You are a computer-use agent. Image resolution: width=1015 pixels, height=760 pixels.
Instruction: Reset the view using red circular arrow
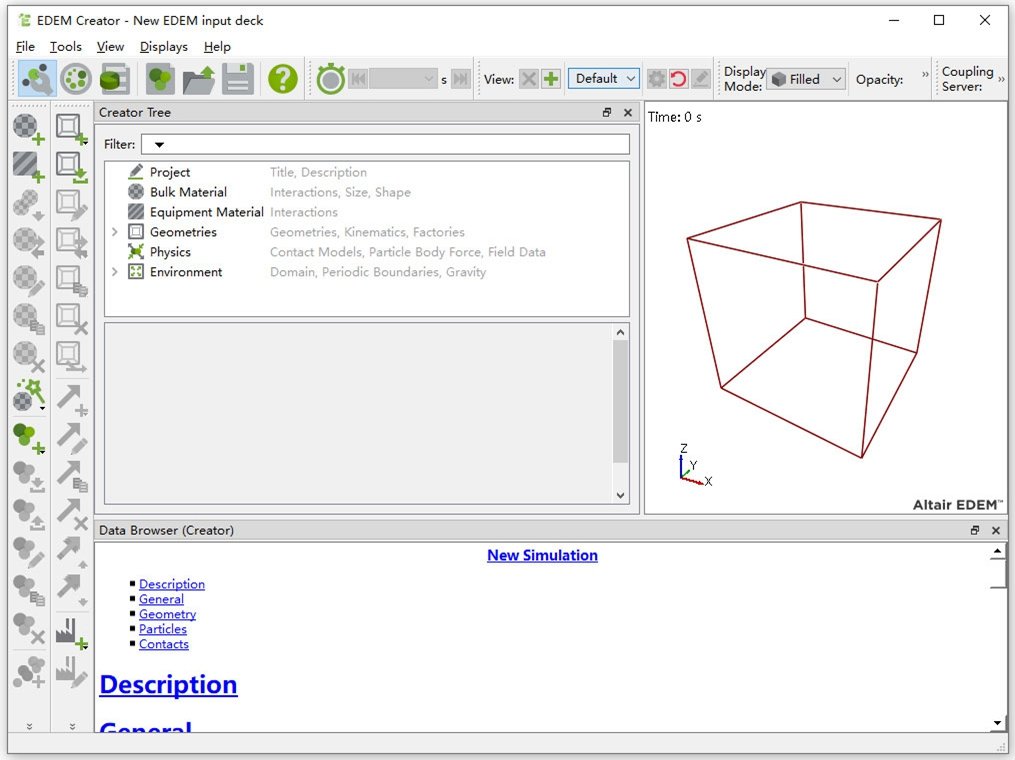point(678,79)
